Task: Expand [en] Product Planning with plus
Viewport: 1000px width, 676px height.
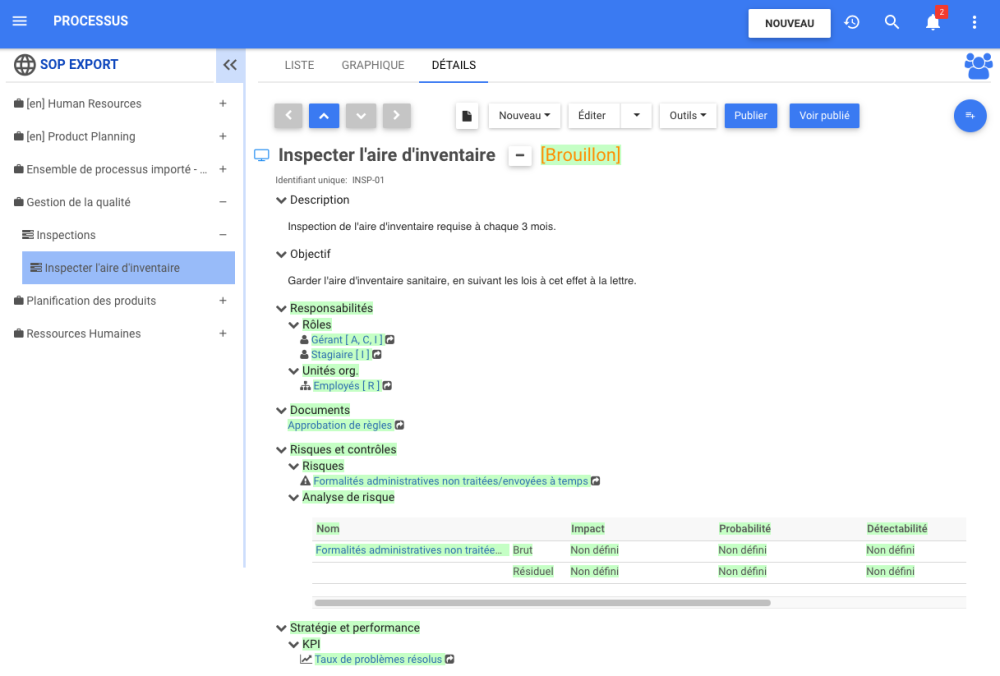Action: 223,136
